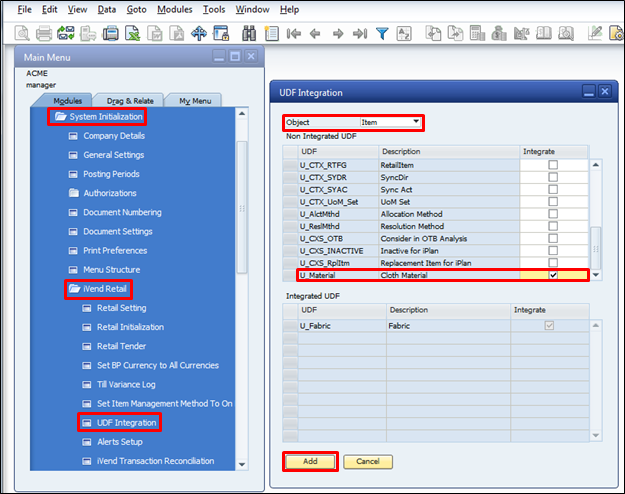Screen dimensions: 625x494
Task: Switch to the My Menu tab
Action: coord(195,101)
